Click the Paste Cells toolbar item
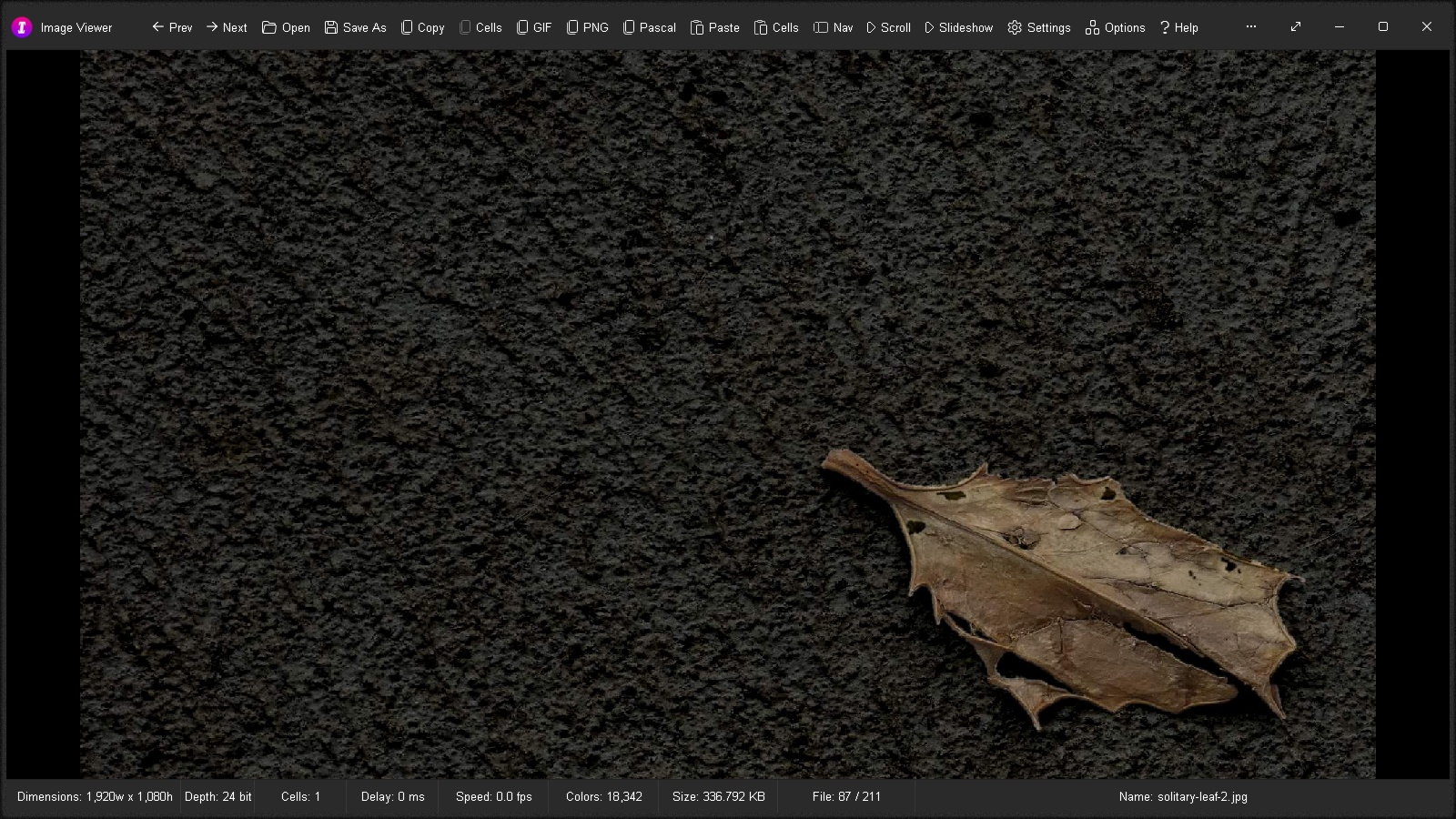 [x=776, y=27]
